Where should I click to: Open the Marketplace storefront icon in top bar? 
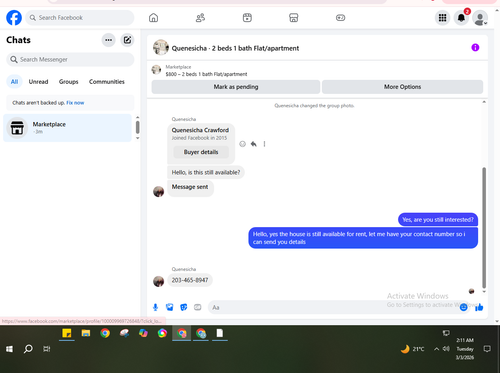[294, 18]
